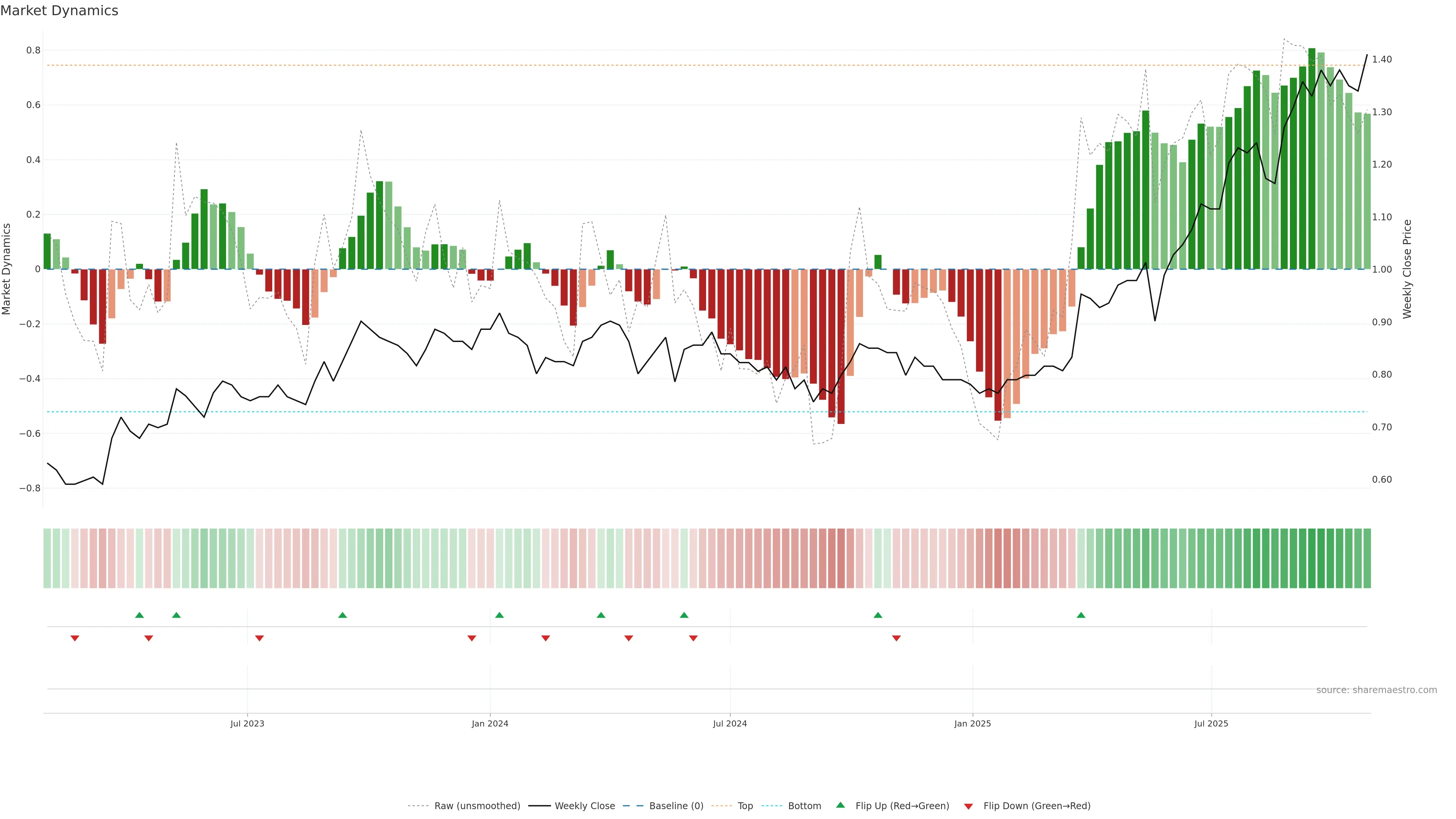This screenshot has width=1456, height=819.
Task: Click the rightmost heatmap strip cell
Action: (1367, 559)
